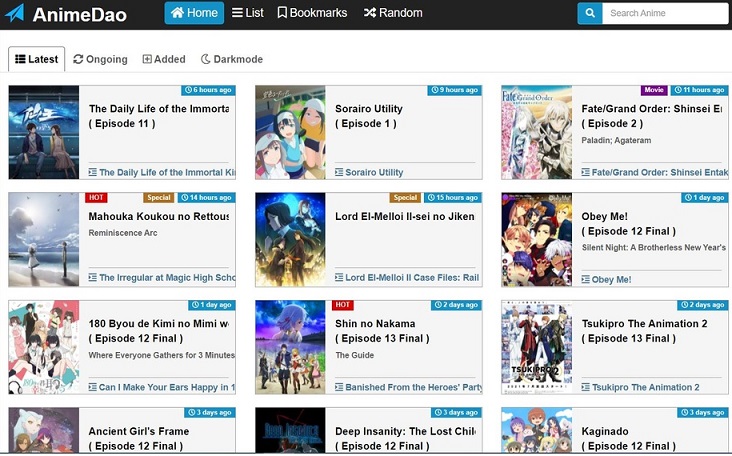The height and width of the screenshot is (456, 732).
Task: Click the blue search magnifier button
Action: click(x=590, y=13)
